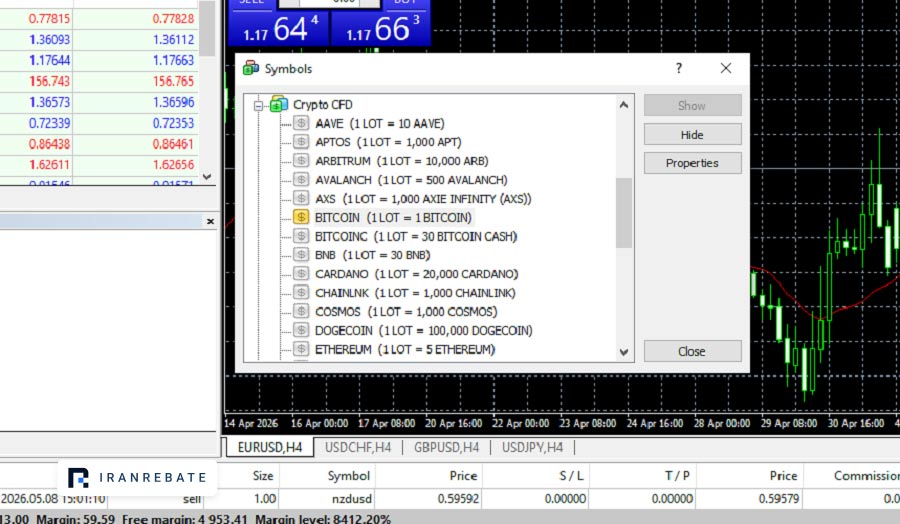The height and width of the screenshot is (524, 900).
Task: Click Market Watch ask 1.62656
Action: pyautogui.click(x=173, y=165)
